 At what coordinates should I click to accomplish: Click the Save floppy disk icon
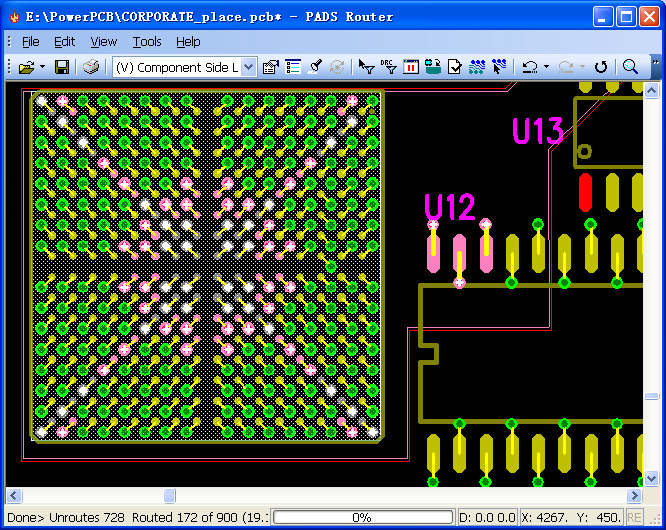pos(62,67)
